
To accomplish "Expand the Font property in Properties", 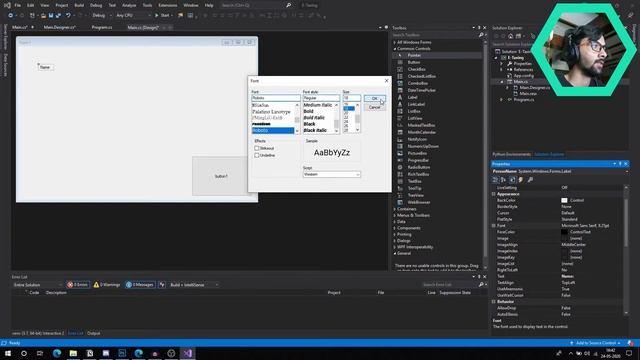I will click(x=493, y=225).
